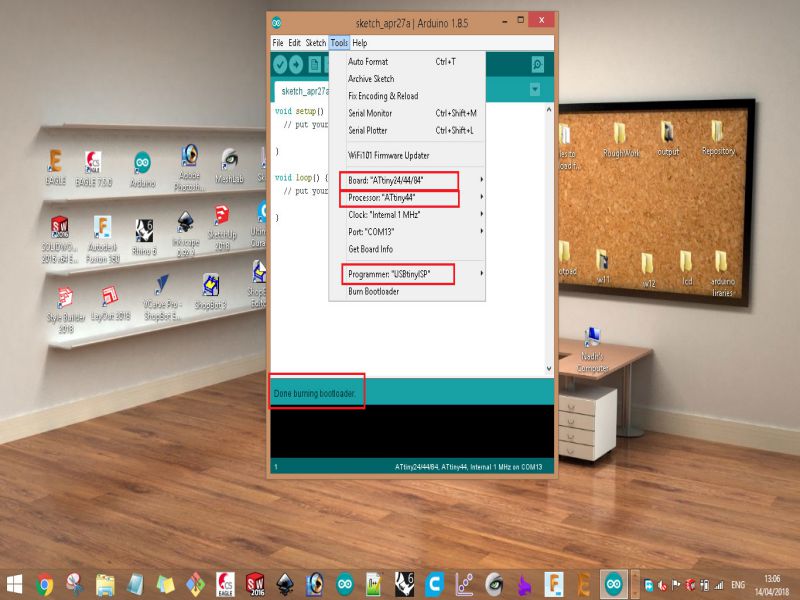Image resolution: width=800 pixels, height=600 pixels.
Task: Select the SketchUp 2018 desktop shortcut
Action: point(222,228)
